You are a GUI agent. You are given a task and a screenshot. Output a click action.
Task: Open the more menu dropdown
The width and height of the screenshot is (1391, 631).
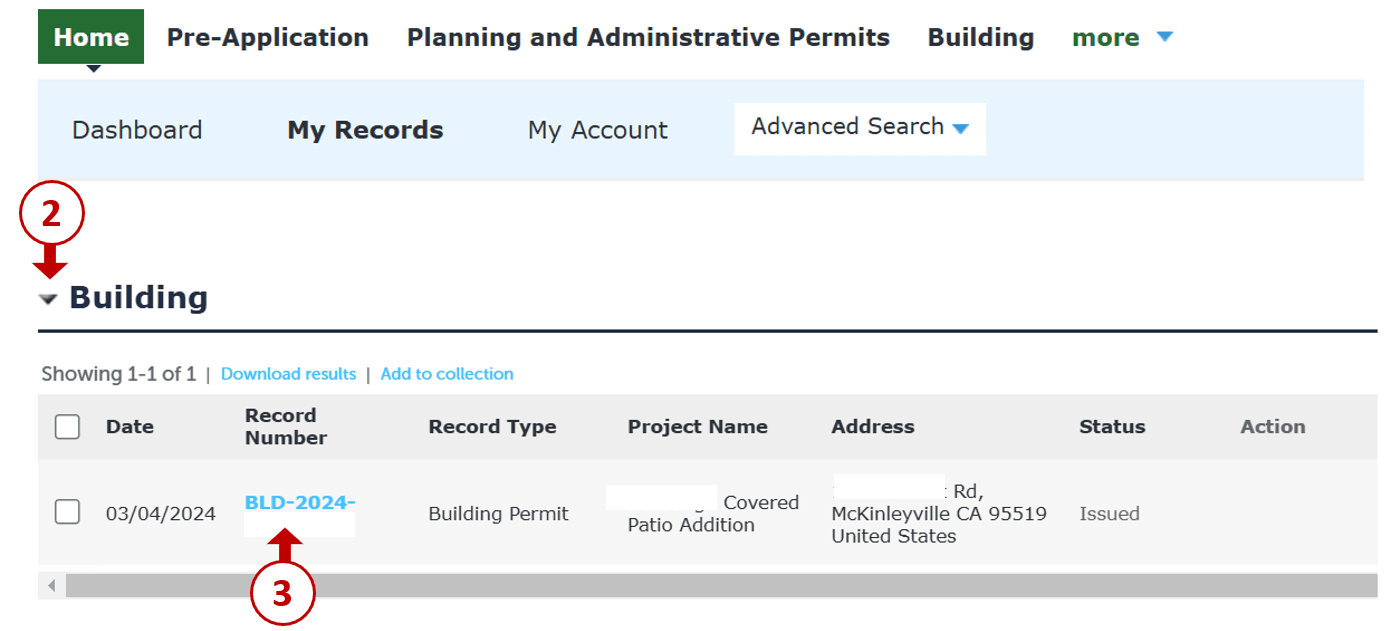(1121, 38)
